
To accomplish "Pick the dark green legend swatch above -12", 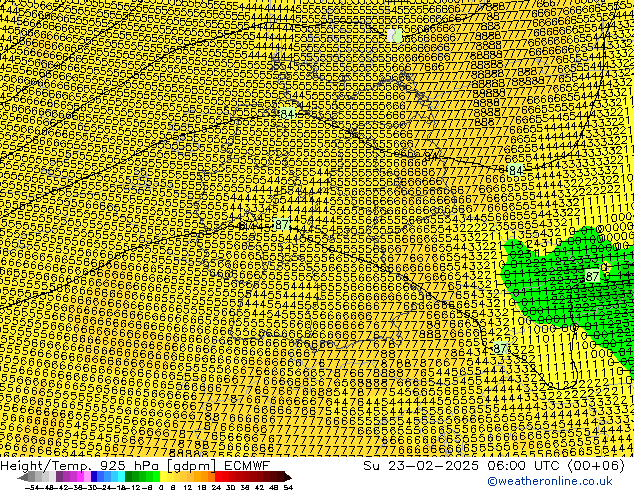I will click(129, 477).
